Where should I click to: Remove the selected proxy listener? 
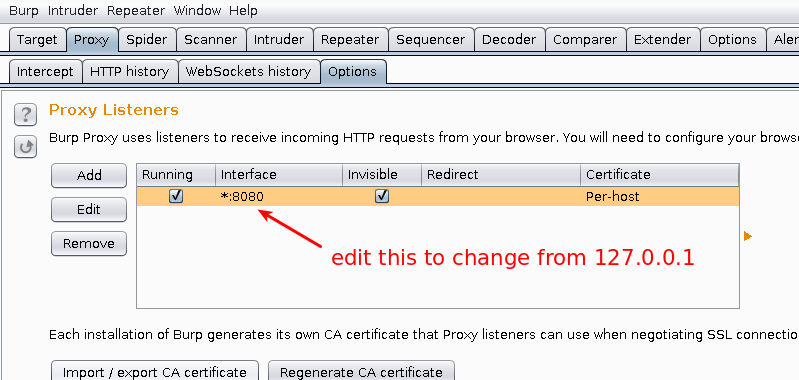click(x=89, y=243)
